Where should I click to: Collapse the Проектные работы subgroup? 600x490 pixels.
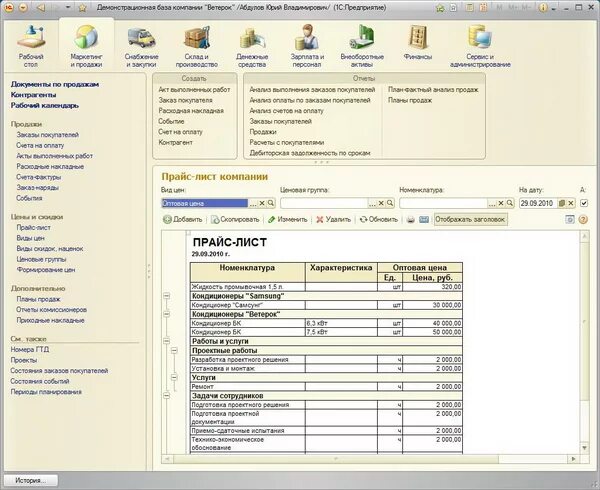(174, 350)
